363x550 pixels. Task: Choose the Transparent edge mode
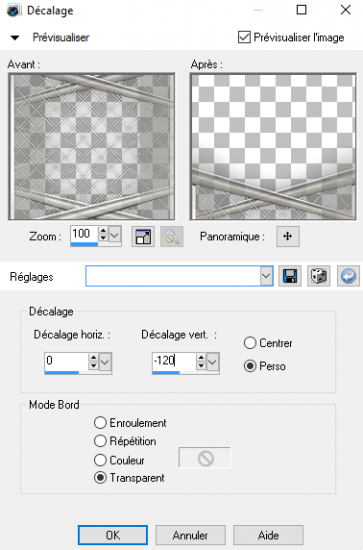(100, 478)
